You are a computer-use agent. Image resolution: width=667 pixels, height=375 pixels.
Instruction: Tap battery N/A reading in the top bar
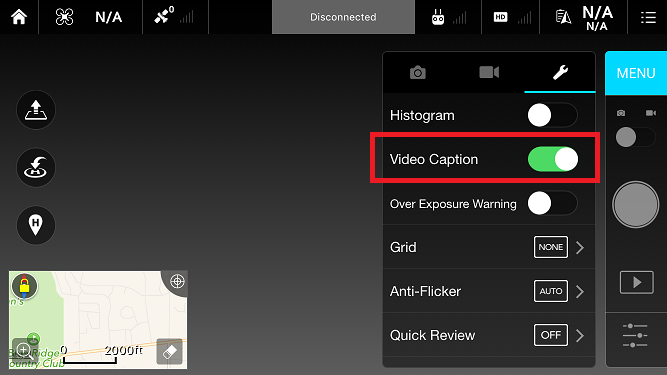(597, 18)
